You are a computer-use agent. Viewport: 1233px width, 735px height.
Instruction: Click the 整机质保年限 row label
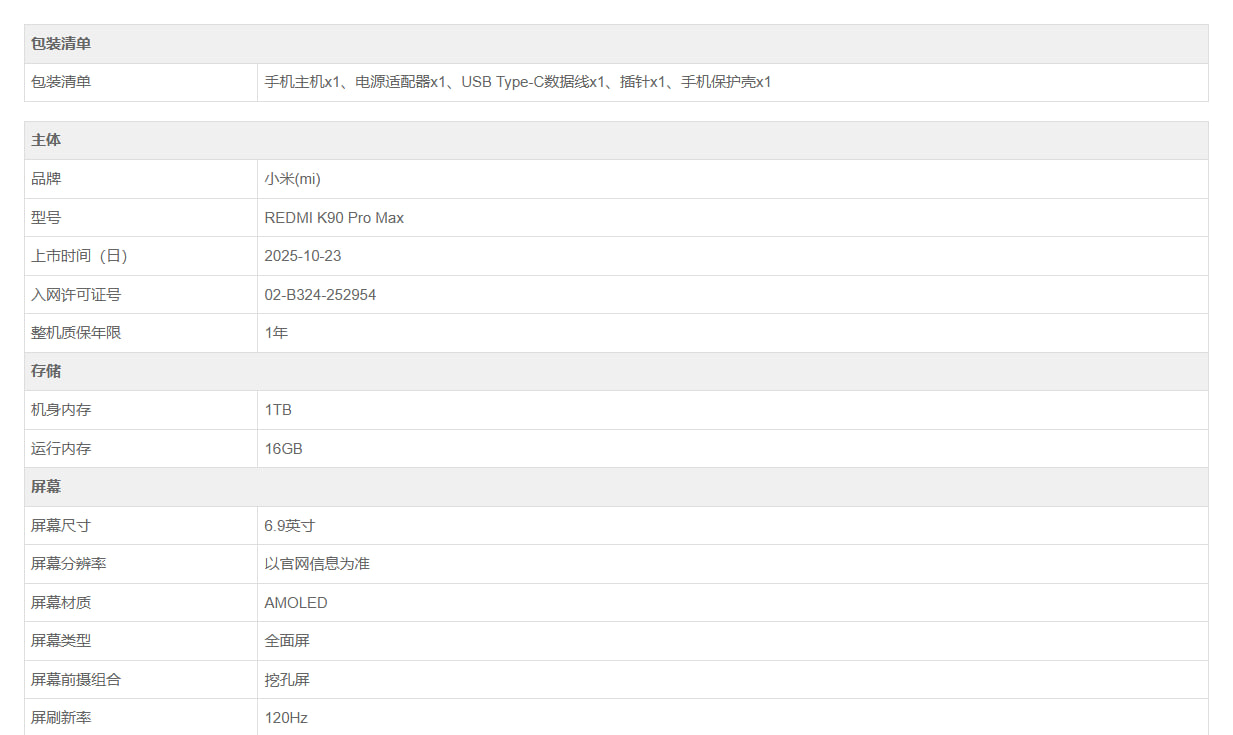[x=76, y=333]
